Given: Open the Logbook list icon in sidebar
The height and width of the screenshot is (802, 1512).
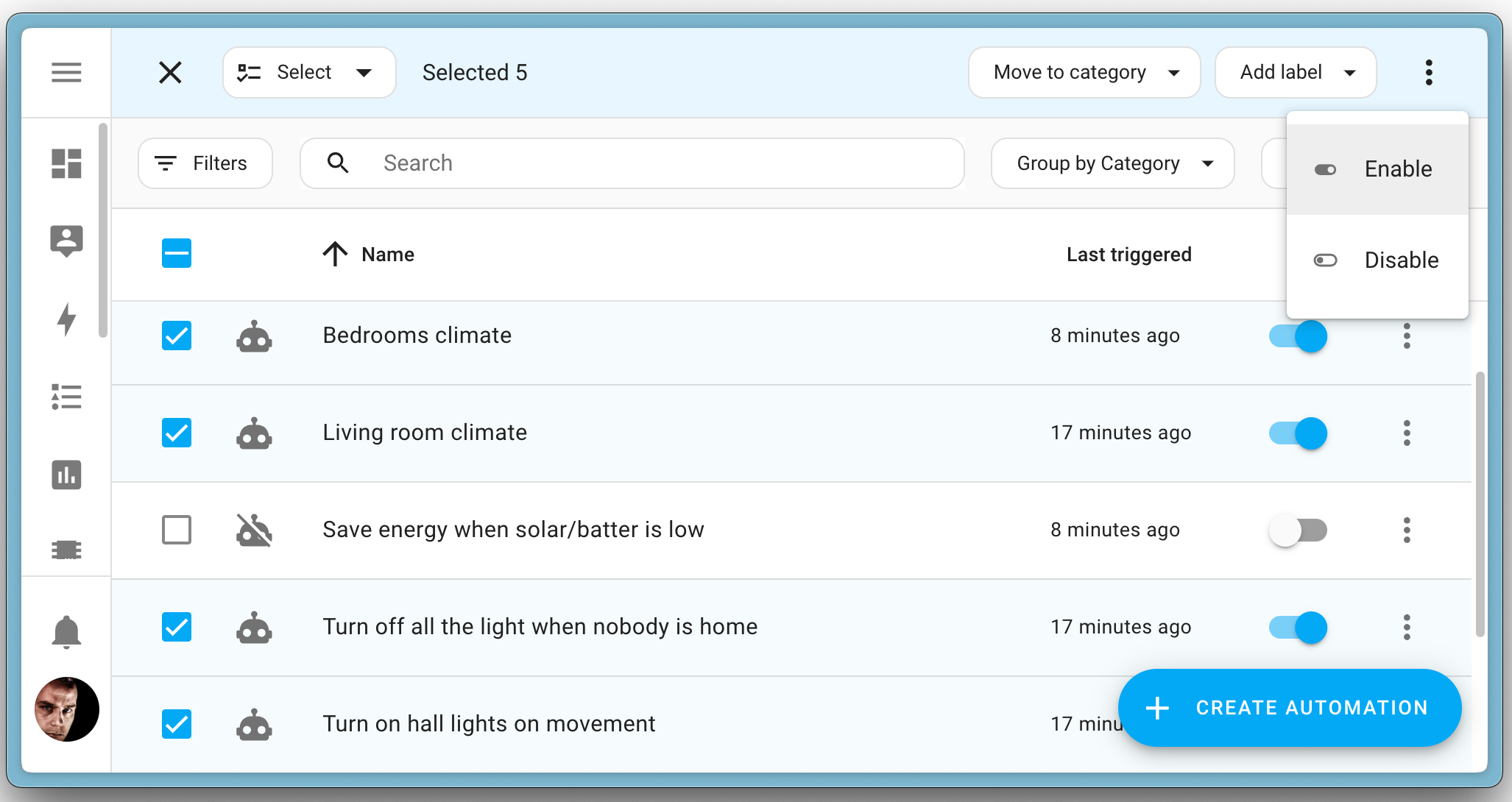Looking at the screenshot, I should pos(67,397).
